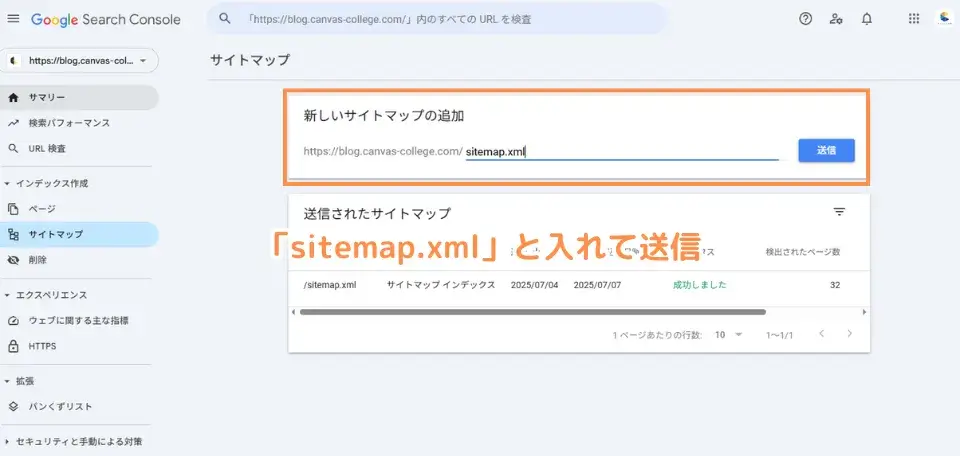Image resolution: width=960 pixels, height=456 pixels.
Task: Open ウェブに関する主な指標 in the sidebar
Action: [x=79, y=321]
